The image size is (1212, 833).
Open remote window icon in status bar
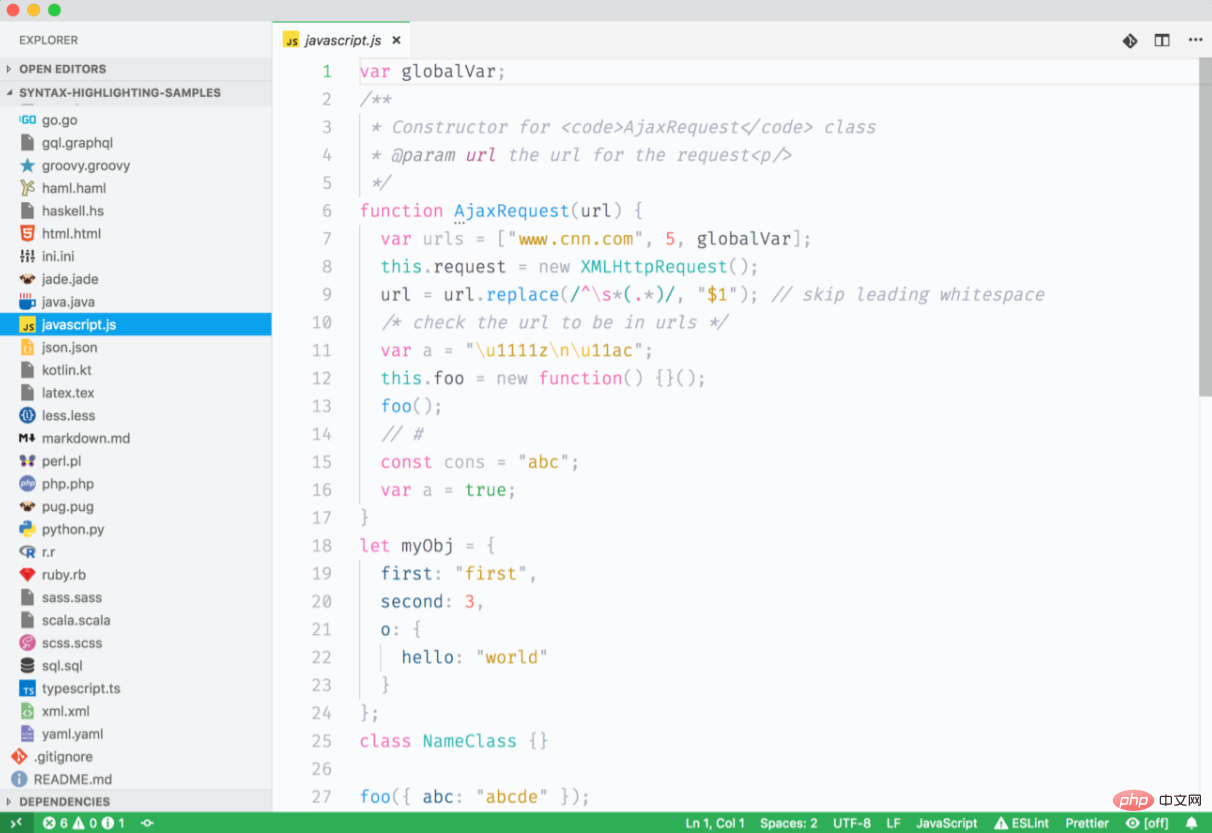(16, 823)
